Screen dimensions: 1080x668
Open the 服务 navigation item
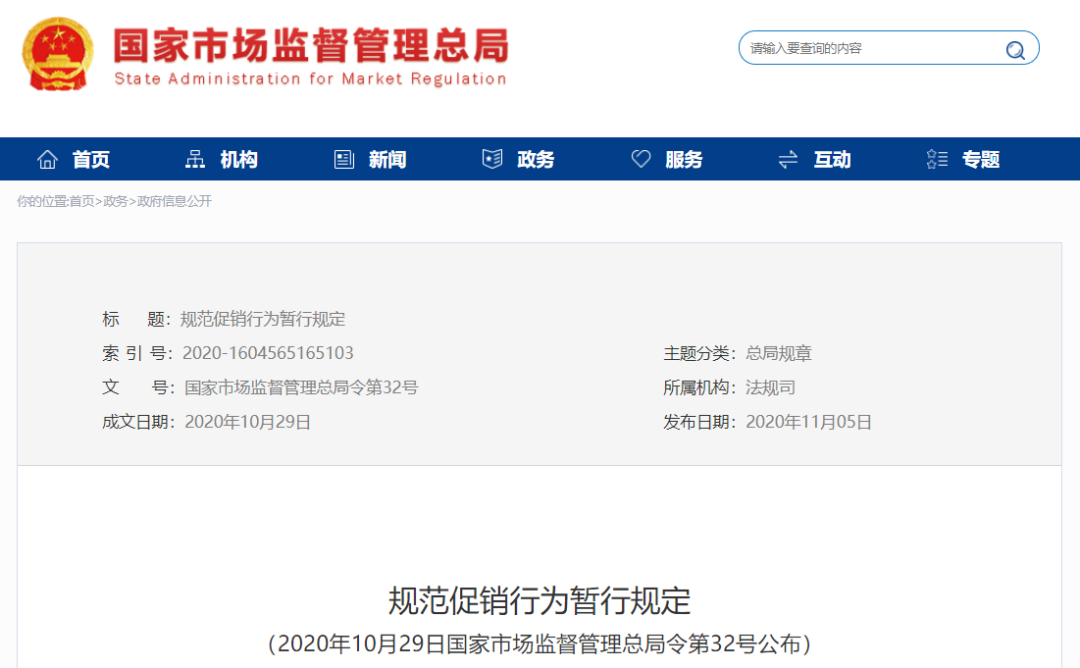(x=684, y=159)
